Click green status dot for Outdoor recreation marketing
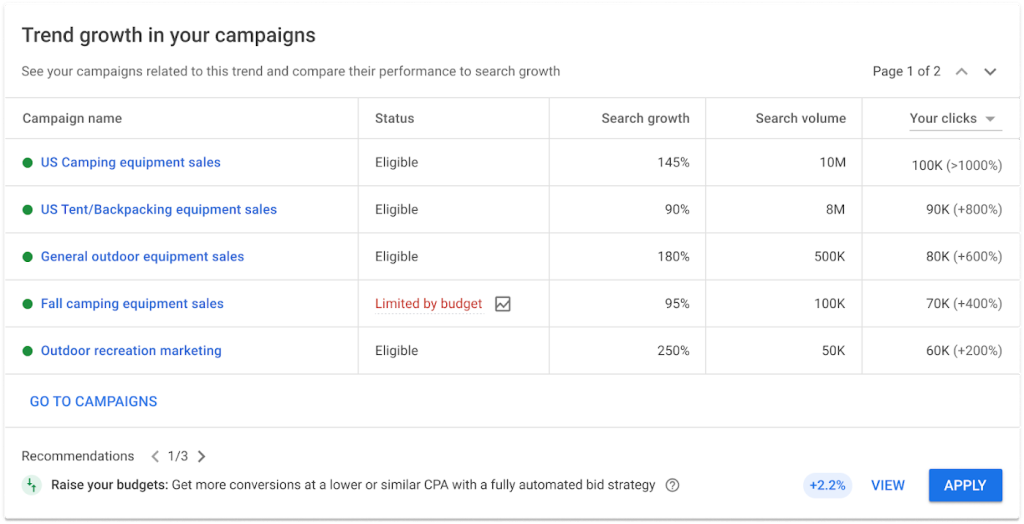 pyautogui.click(x=27, y=351)
